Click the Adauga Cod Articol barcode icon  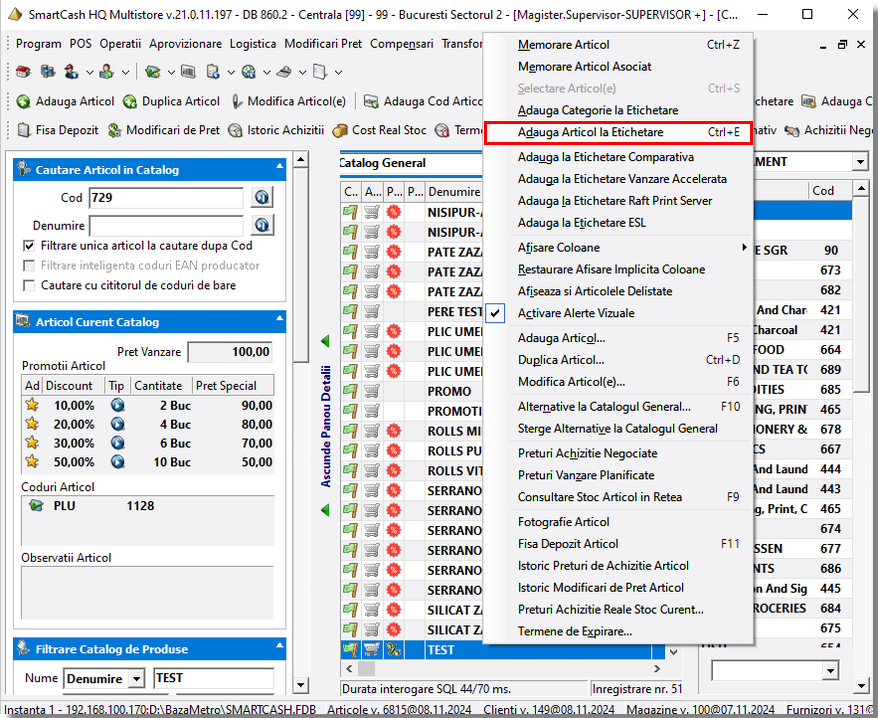(371, 101)
